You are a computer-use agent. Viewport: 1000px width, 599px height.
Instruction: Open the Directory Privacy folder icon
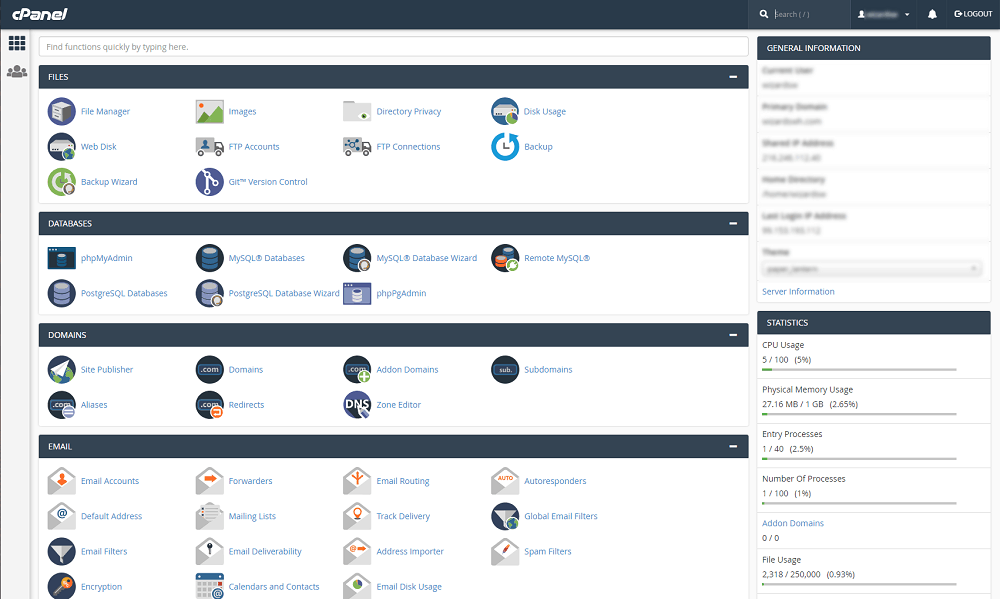tap(357, 112)
